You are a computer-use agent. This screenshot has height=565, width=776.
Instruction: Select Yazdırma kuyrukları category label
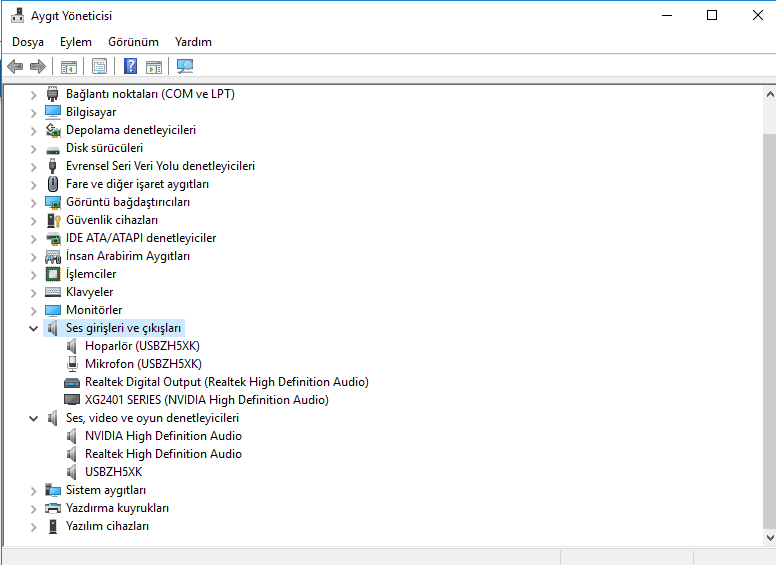117,508
